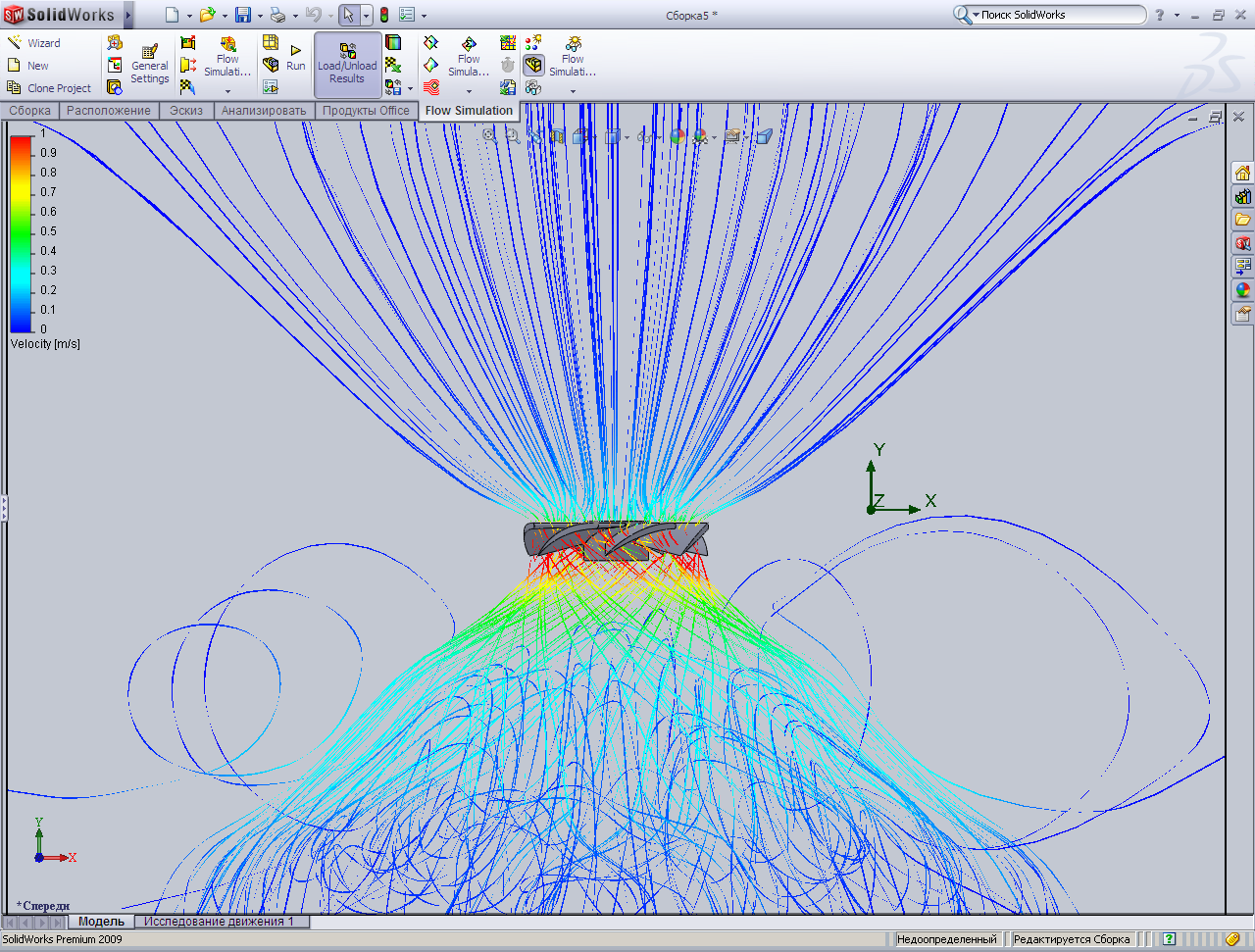This screenshot has width=1255, height=952.
Task: Toggle the highlighted box display icon
Action: click(x=533, y=65)
